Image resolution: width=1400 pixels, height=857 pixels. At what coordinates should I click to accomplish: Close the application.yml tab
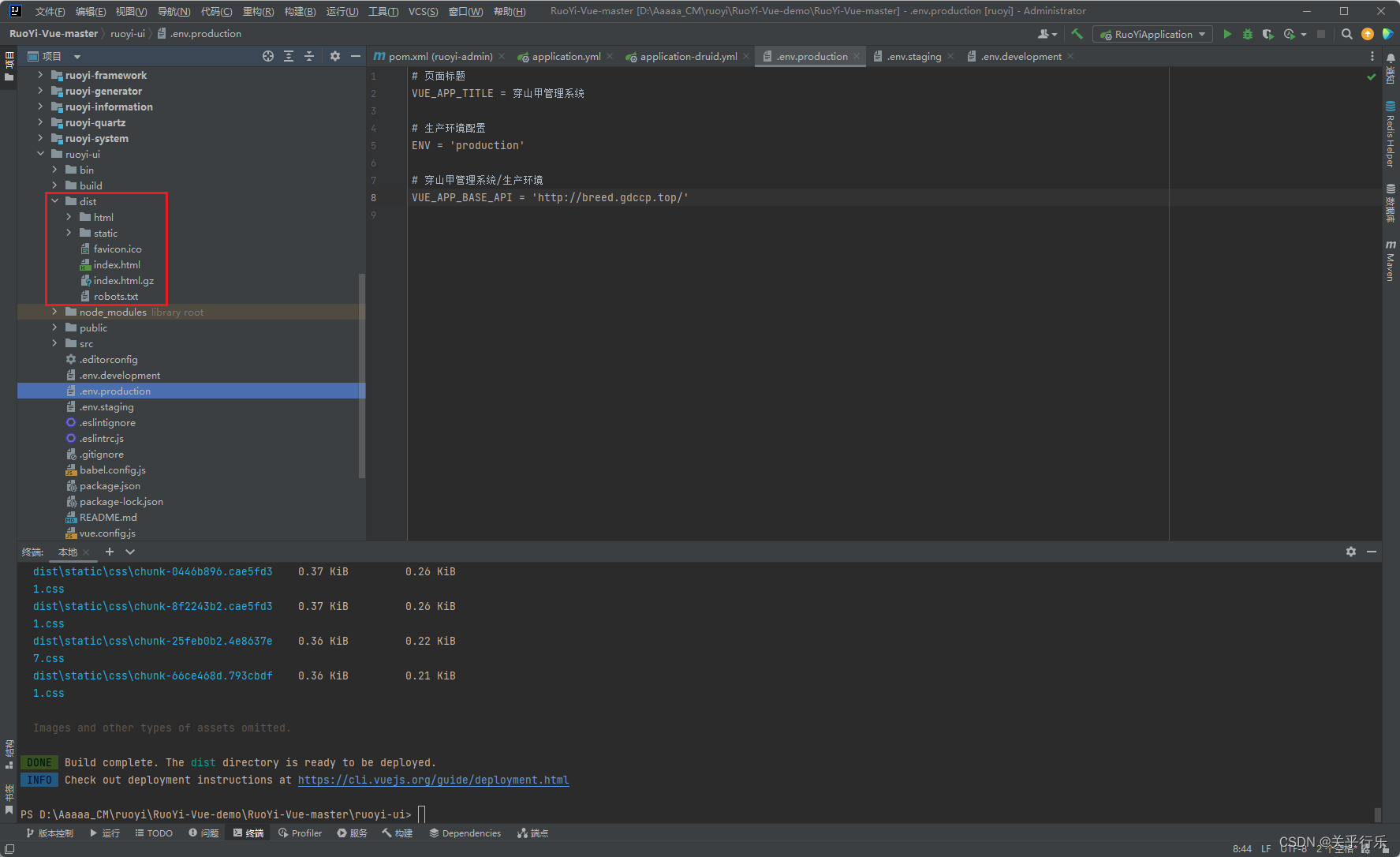pos(610,56)
